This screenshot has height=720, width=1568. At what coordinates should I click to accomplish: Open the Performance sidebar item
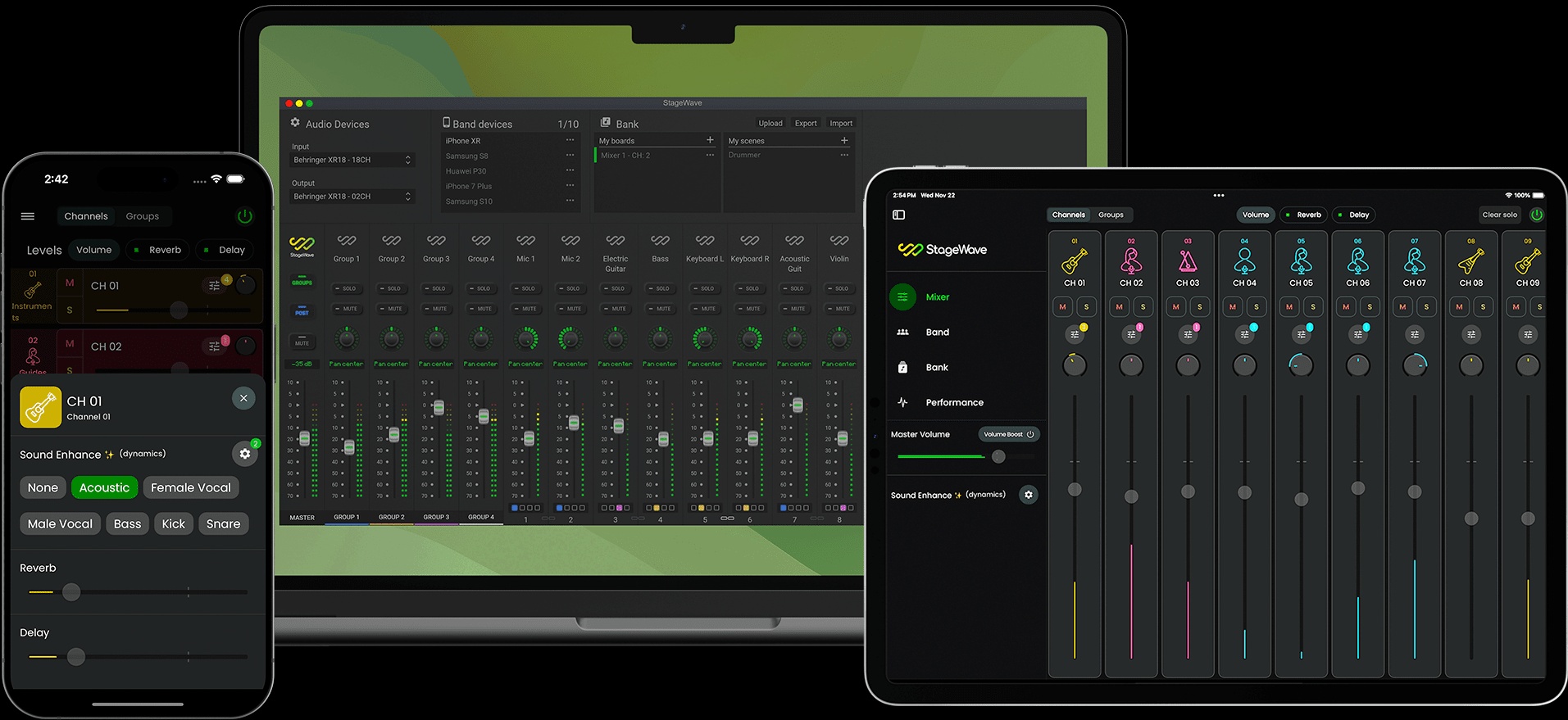click(x=954, y=402)
